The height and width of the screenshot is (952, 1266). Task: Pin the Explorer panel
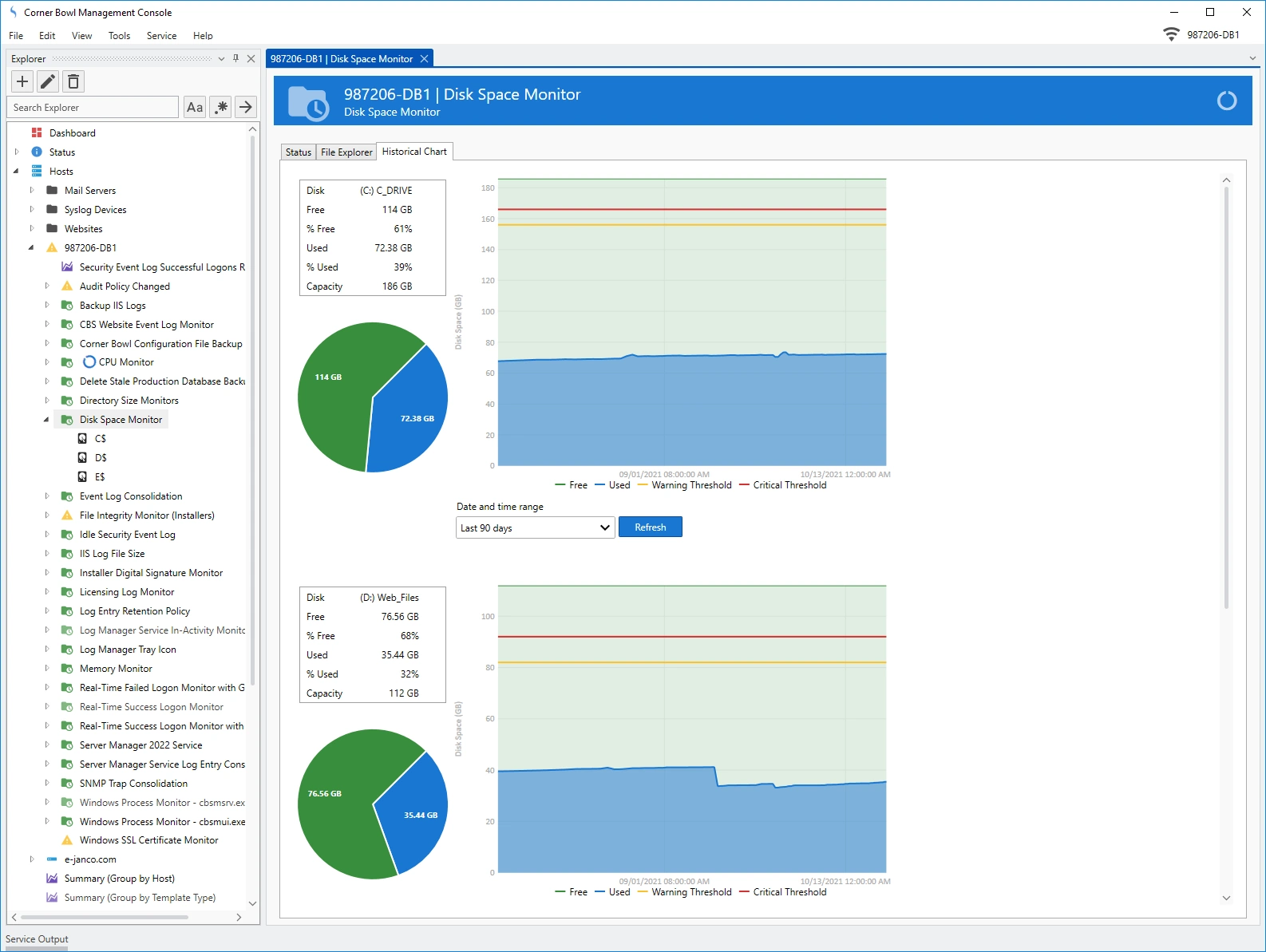[x=235, y=58]
